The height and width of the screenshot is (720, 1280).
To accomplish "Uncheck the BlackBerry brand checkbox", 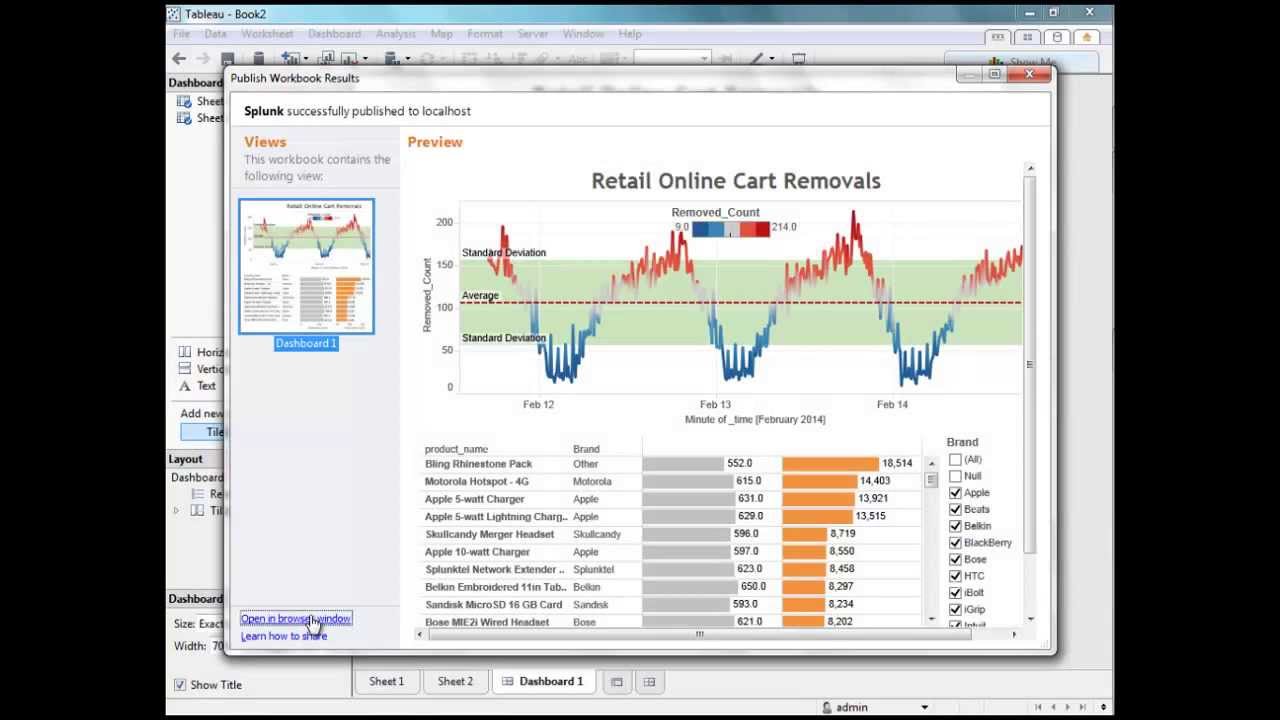I will pyautogui.click(x=955, y=543).
